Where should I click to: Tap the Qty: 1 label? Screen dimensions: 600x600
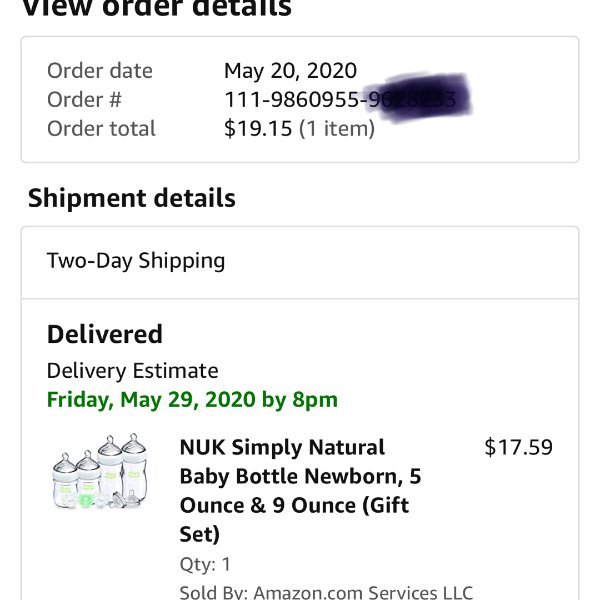(205, 564)
